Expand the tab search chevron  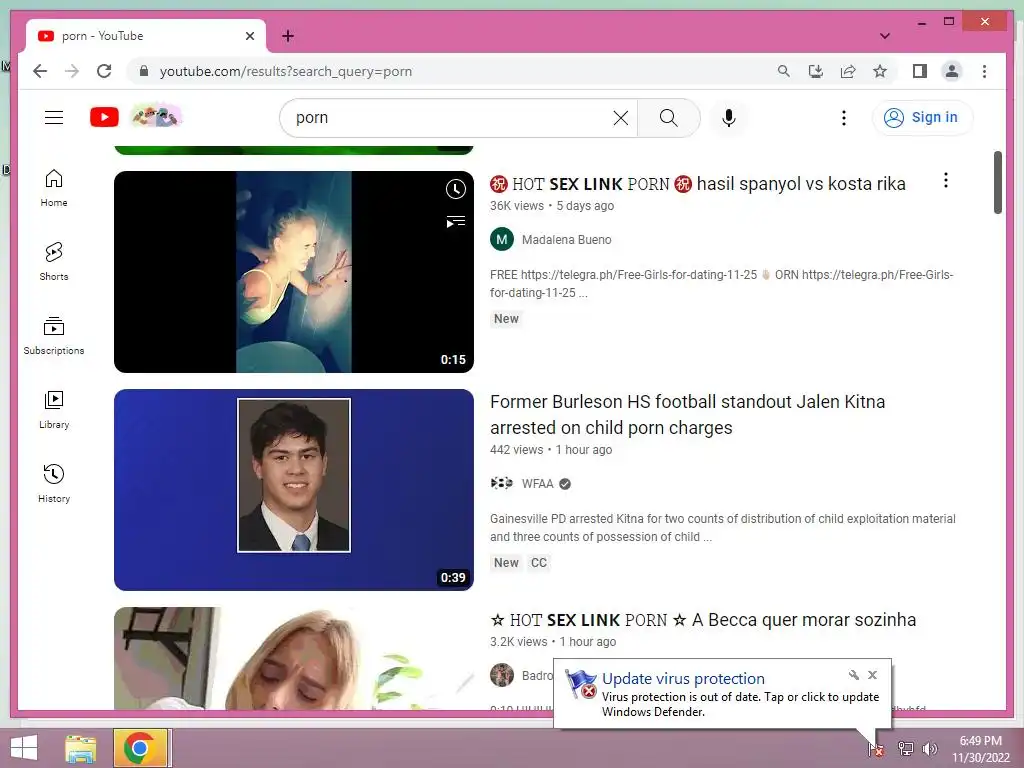coord(885,36)
